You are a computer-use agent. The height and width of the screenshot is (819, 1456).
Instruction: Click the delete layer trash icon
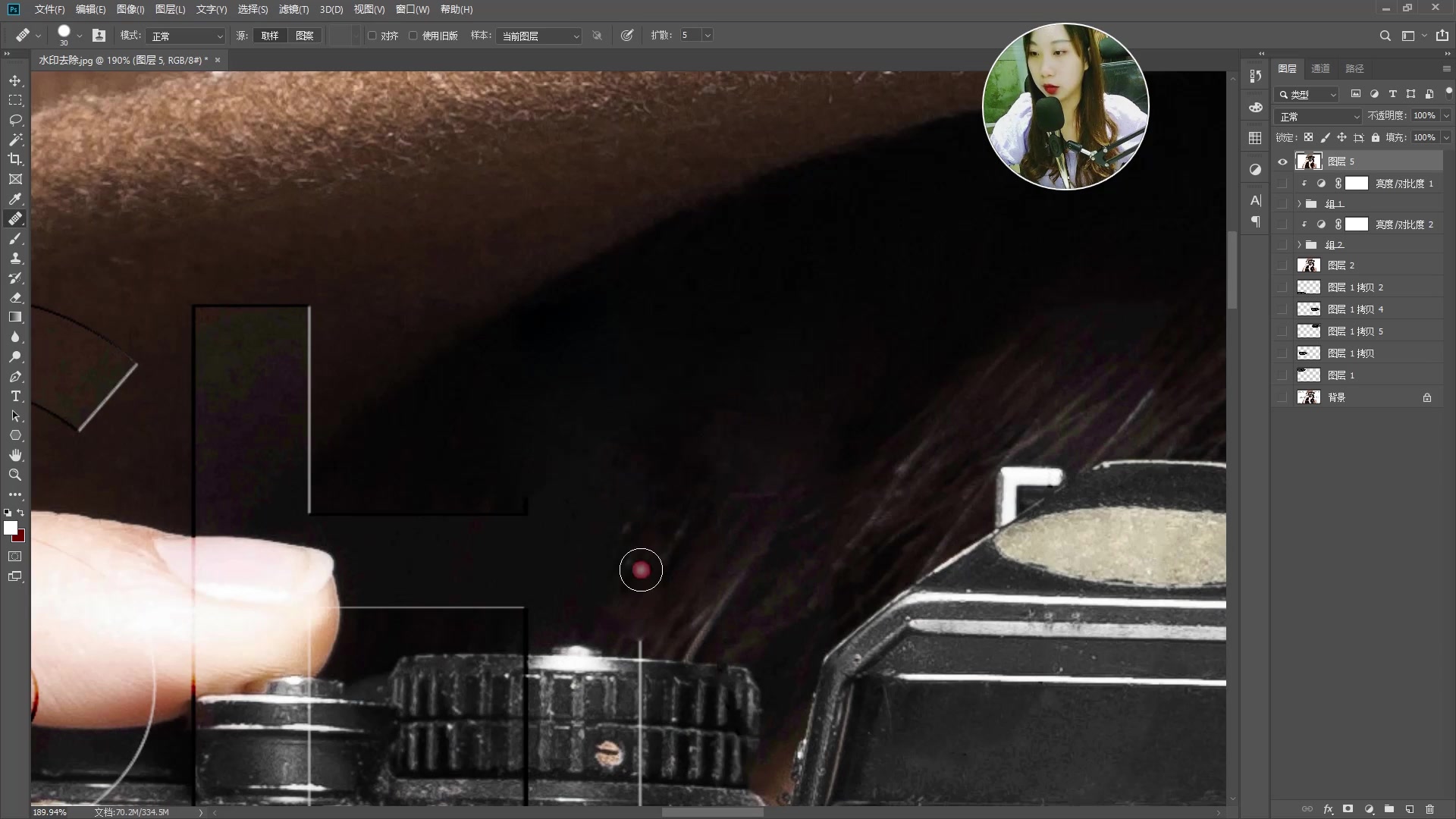pyautogui.click(x=1429, y=809)
